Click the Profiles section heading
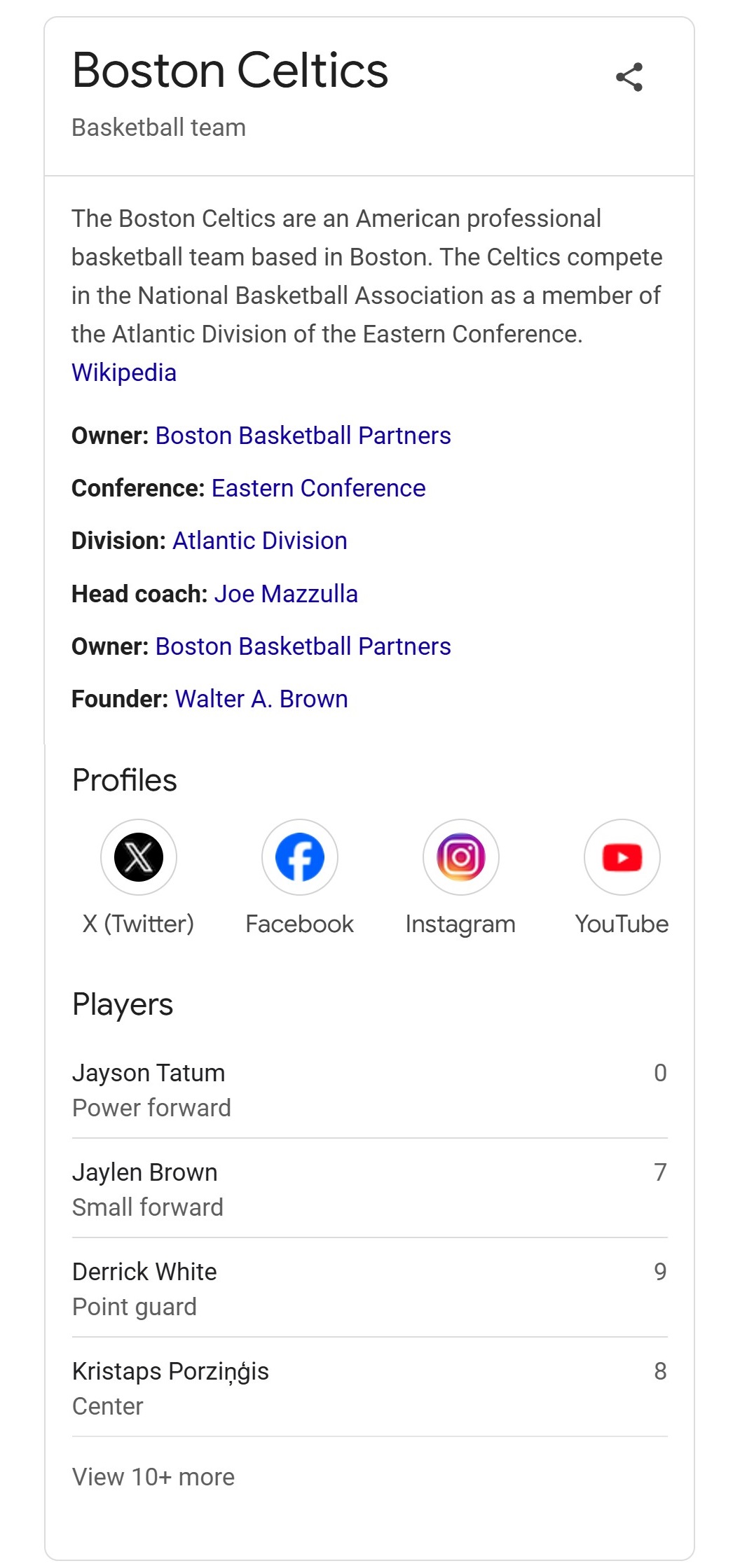747x1568 pixels. 125,780
